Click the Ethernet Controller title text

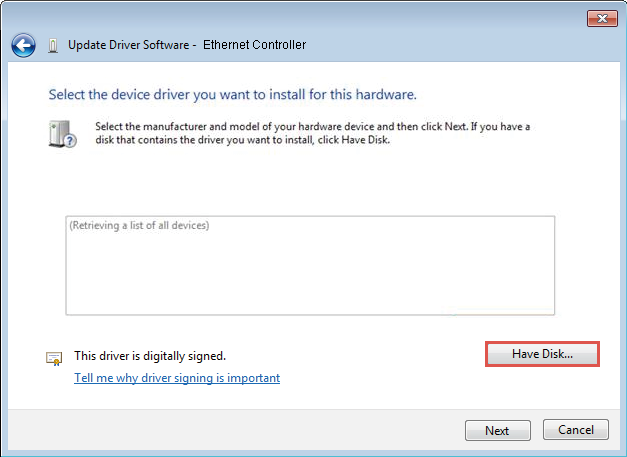click(x=254, y=45)
